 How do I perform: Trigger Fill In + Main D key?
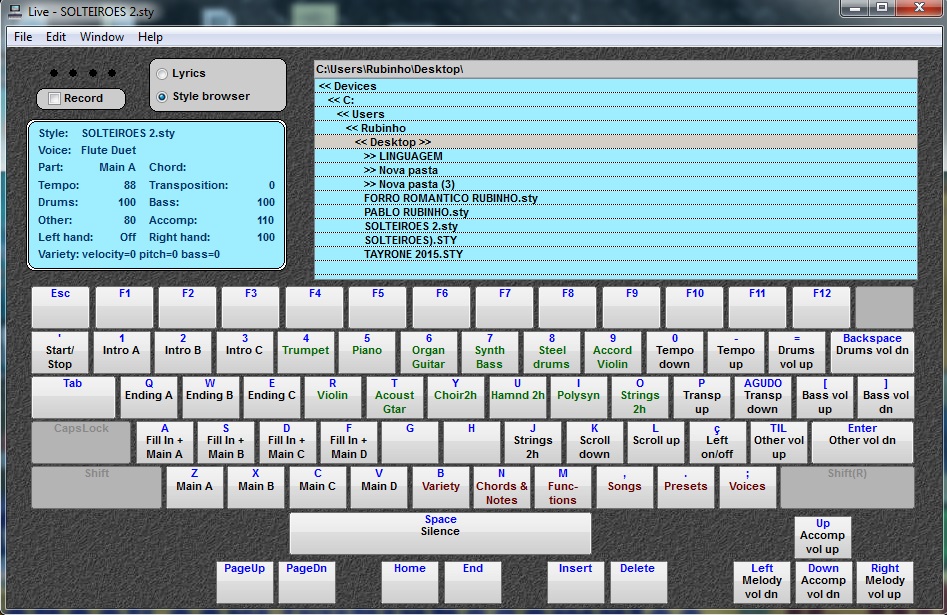348,442
